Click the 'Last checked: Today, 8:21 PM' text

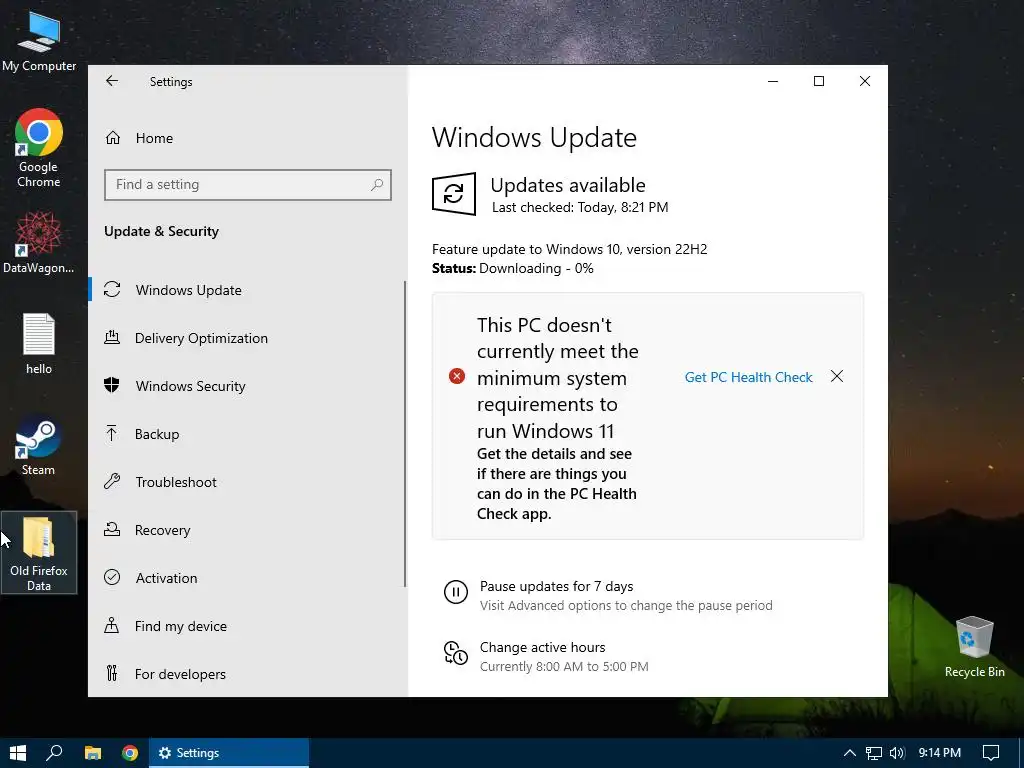coord(580,208)
